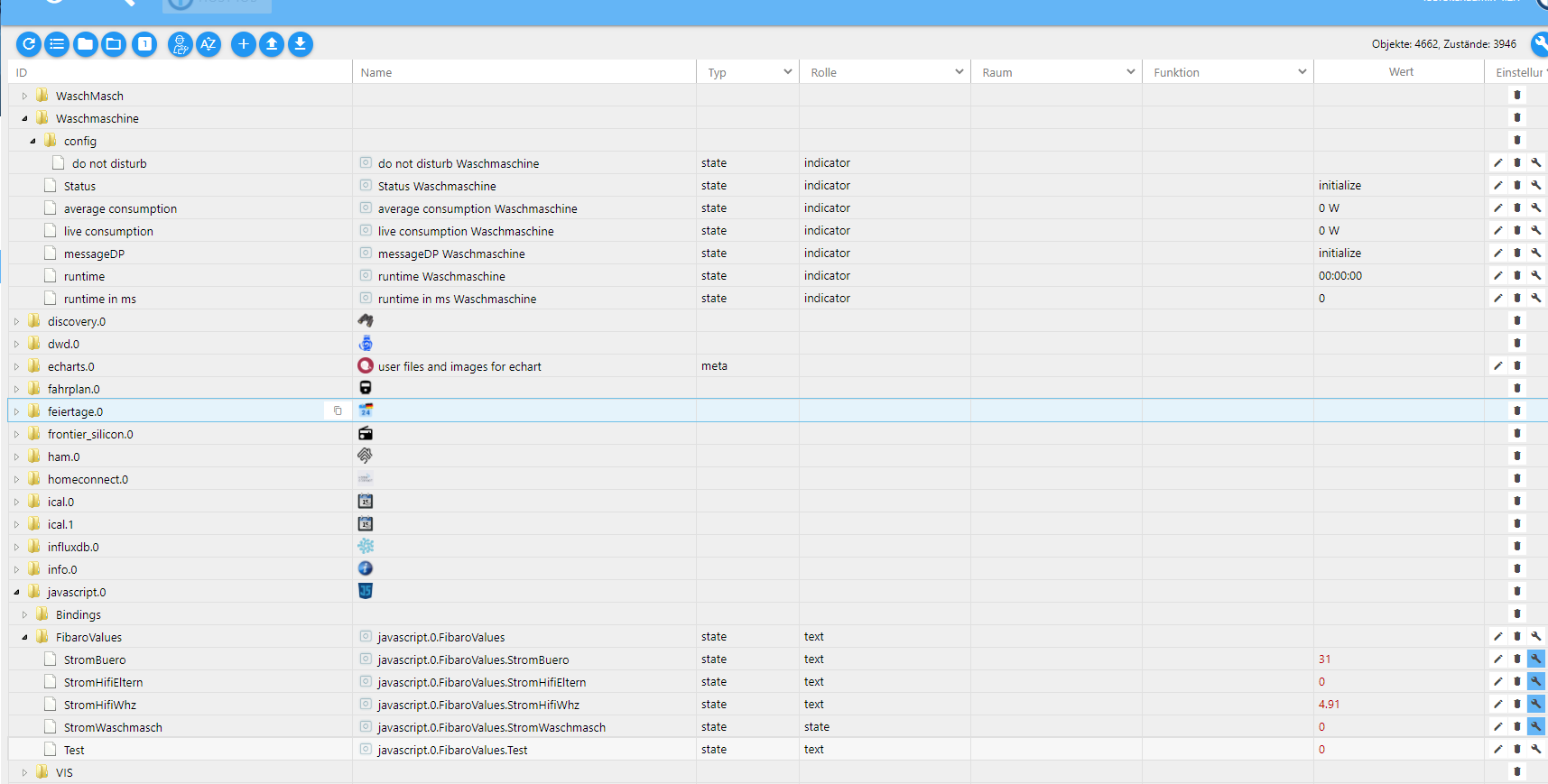Expand the VIS folder arrow
The width and height of the screenshot is (1548, 784).
click(x=24, y=772)
